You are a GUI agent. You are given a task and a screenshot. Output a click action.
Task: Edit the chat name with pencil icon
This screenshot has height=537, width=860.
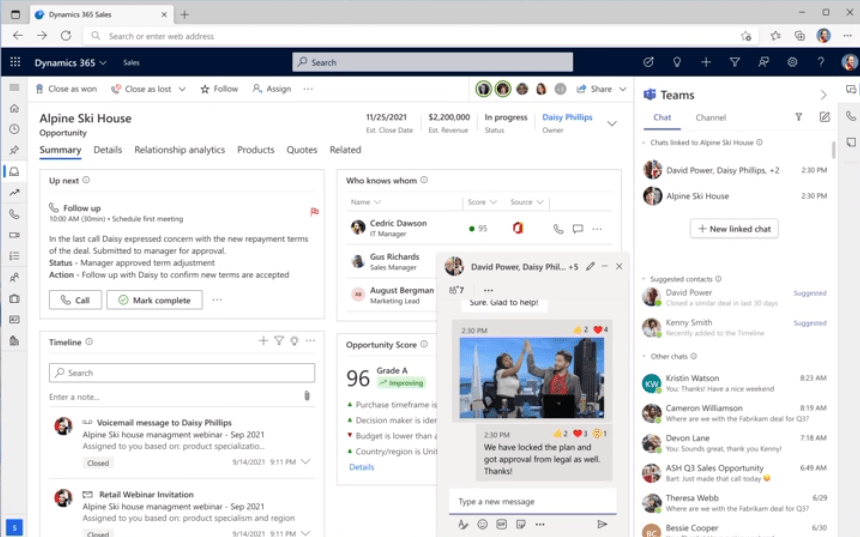(x=590, y=267)
